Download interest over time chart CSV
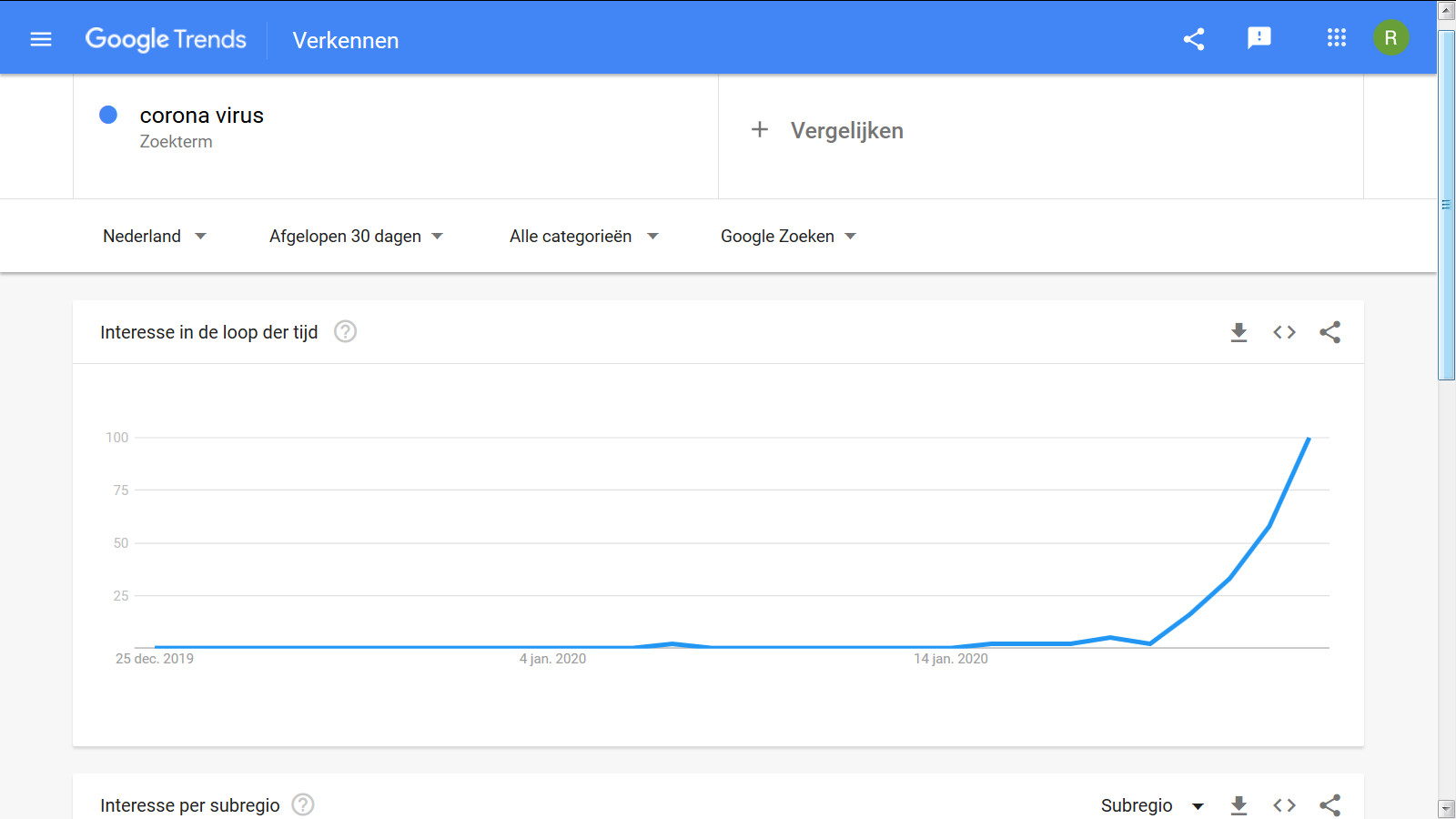 [x=1239, y=332]
